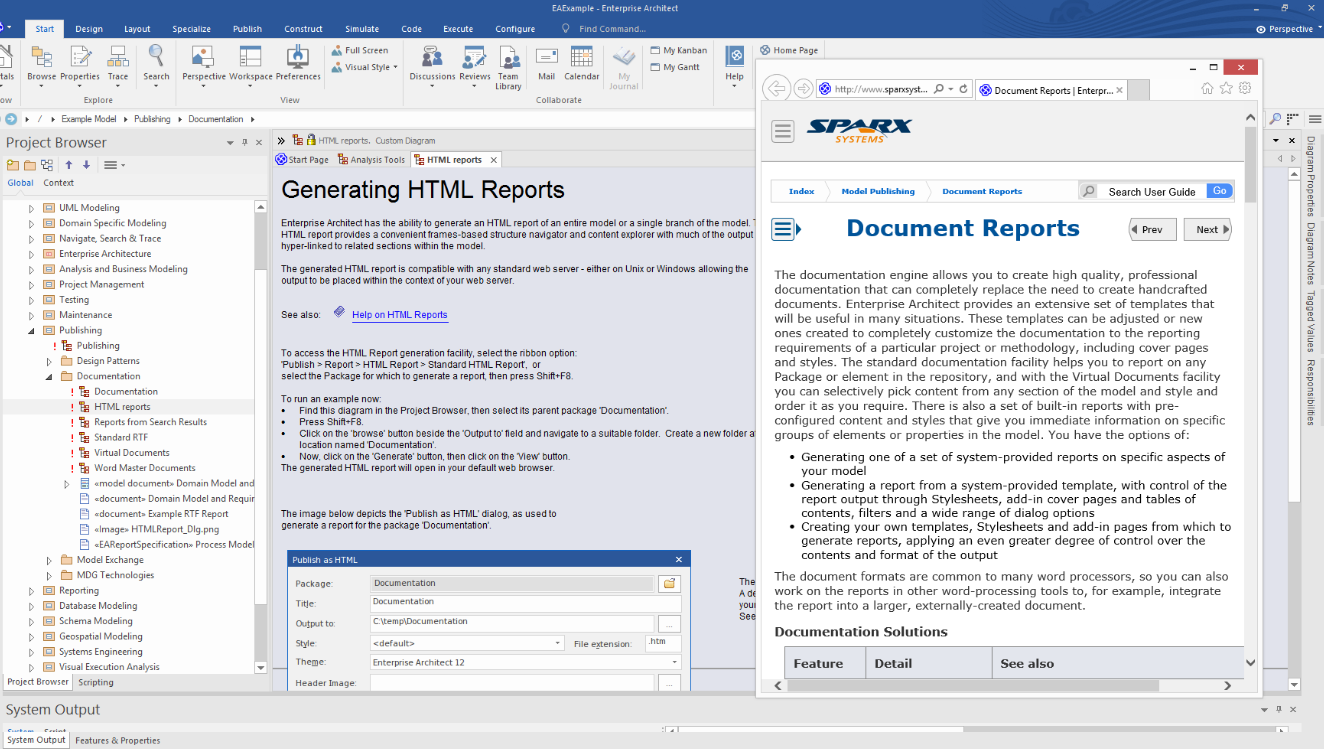
Task: Click the Find Command search box
Action: pyautogui.click(x=612, y=29)
